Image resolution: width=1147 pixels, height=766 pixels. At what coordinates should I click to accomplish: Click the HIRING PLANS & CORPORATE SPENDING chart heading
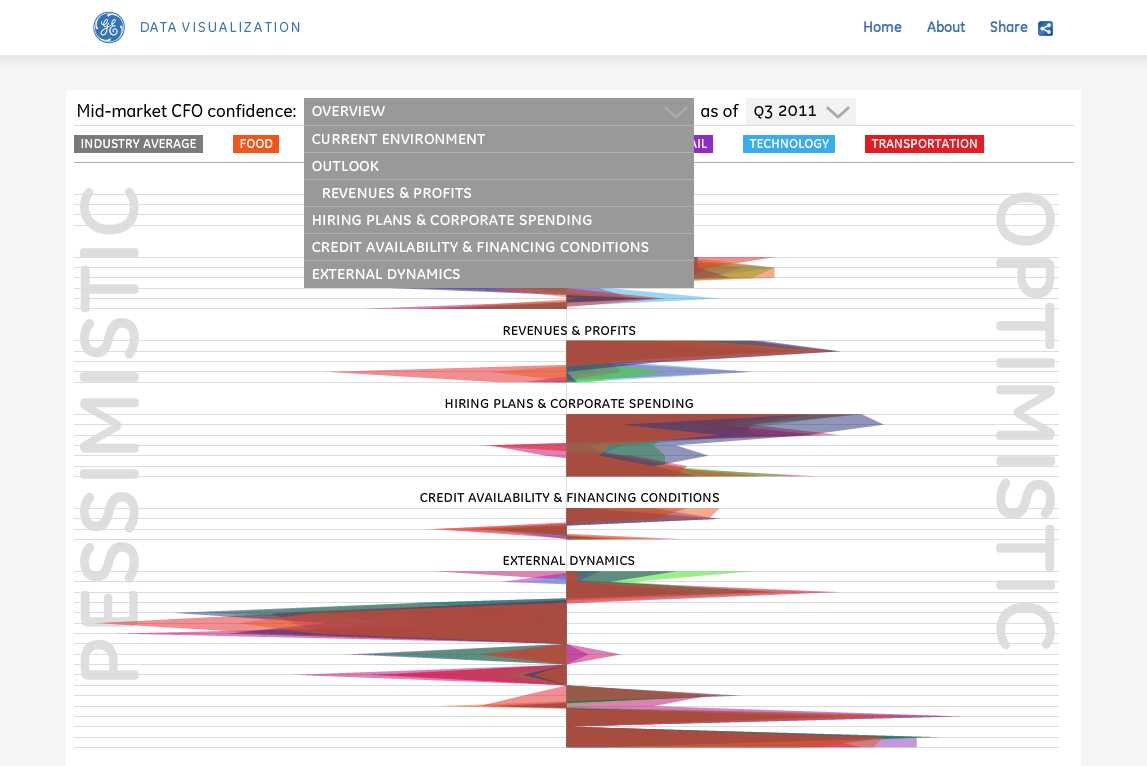(569, 404)
